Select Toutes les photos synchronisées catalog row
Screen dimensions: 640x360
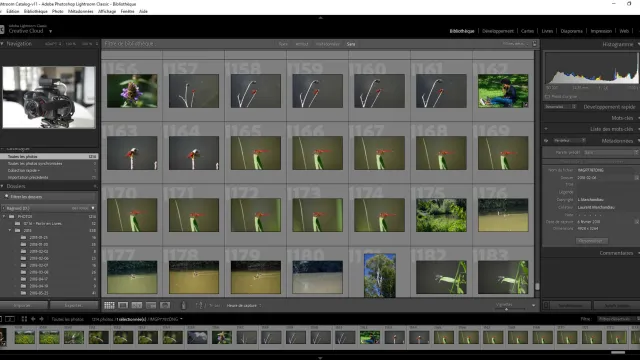(49, 163)
